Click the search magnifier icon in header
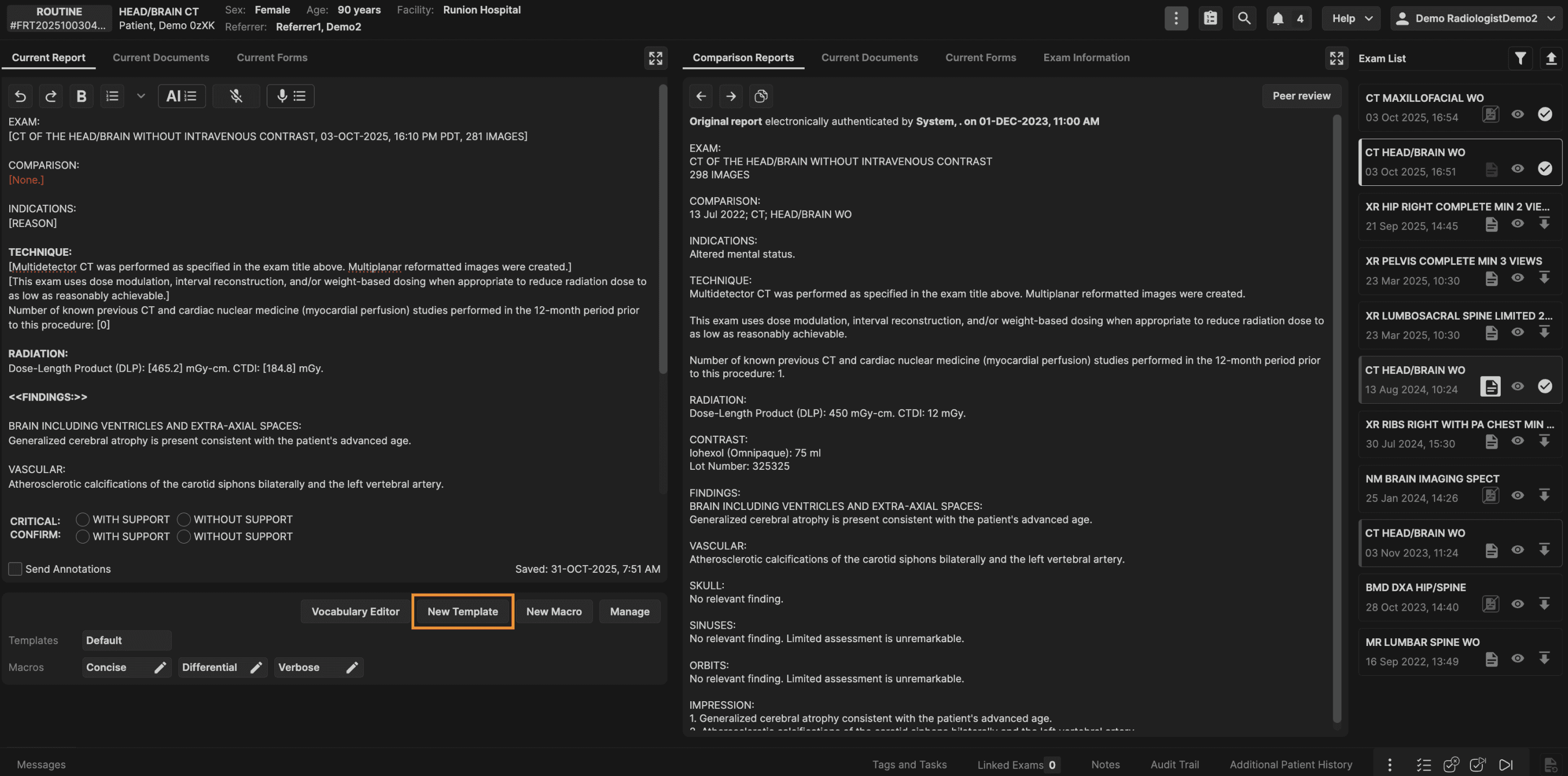 pos(1244,18)
